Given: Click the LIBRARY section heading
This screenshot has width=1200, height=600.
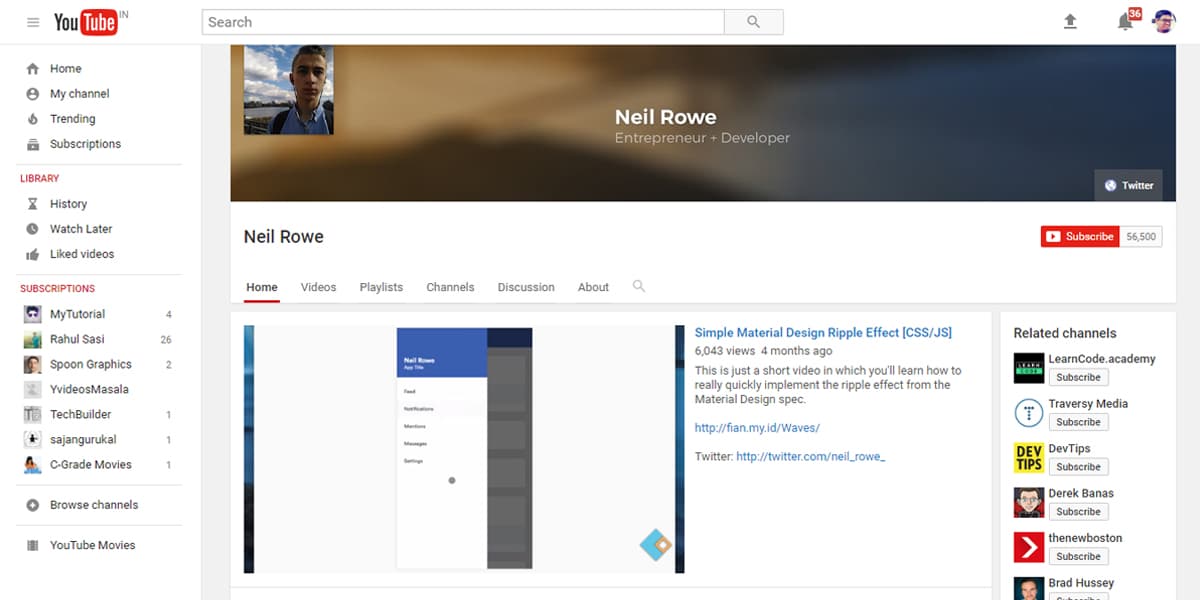Looking at the screenshot, I should 40,179.
